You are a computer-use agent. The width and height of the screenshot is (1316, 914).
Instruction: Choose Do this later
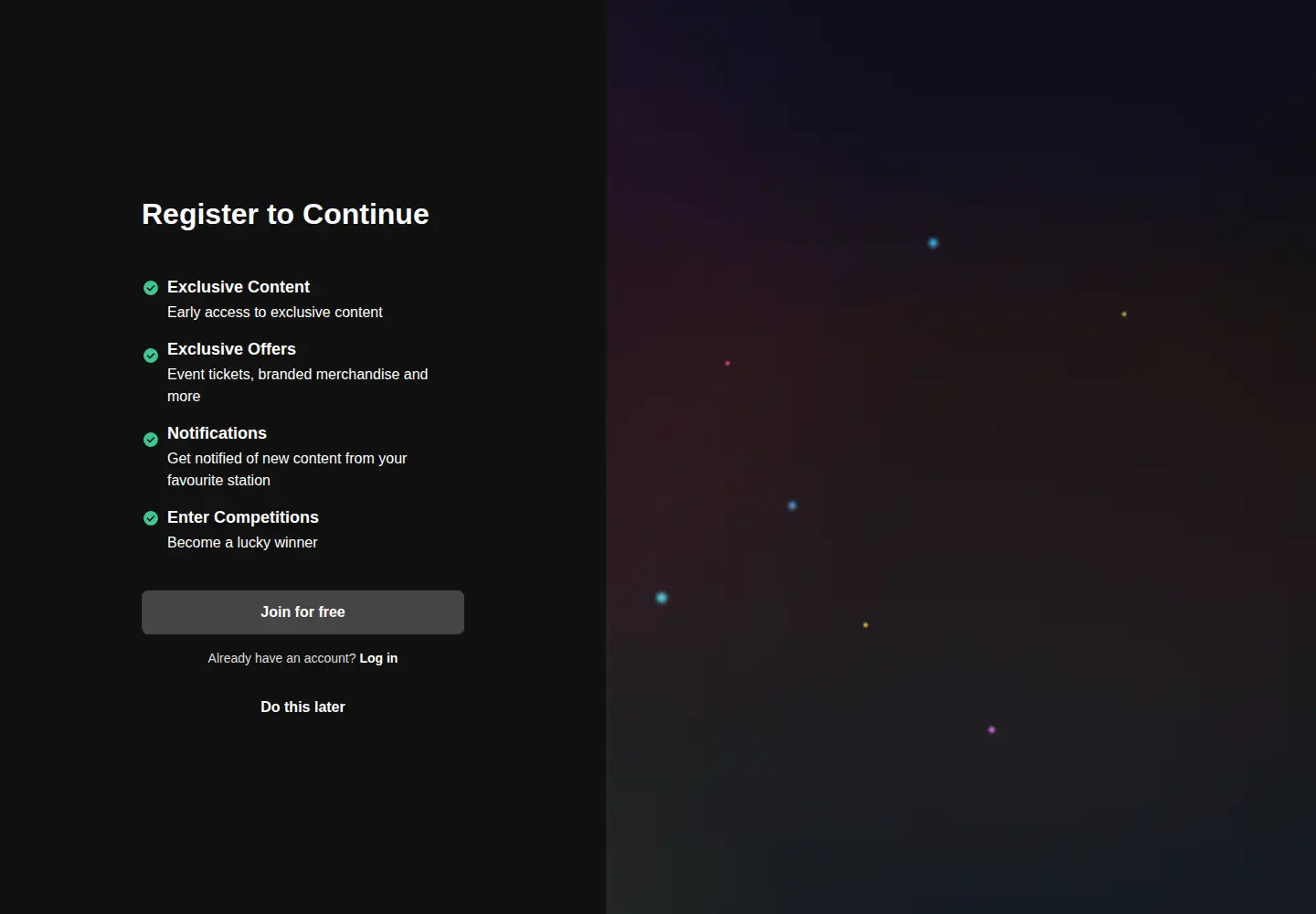302,707
